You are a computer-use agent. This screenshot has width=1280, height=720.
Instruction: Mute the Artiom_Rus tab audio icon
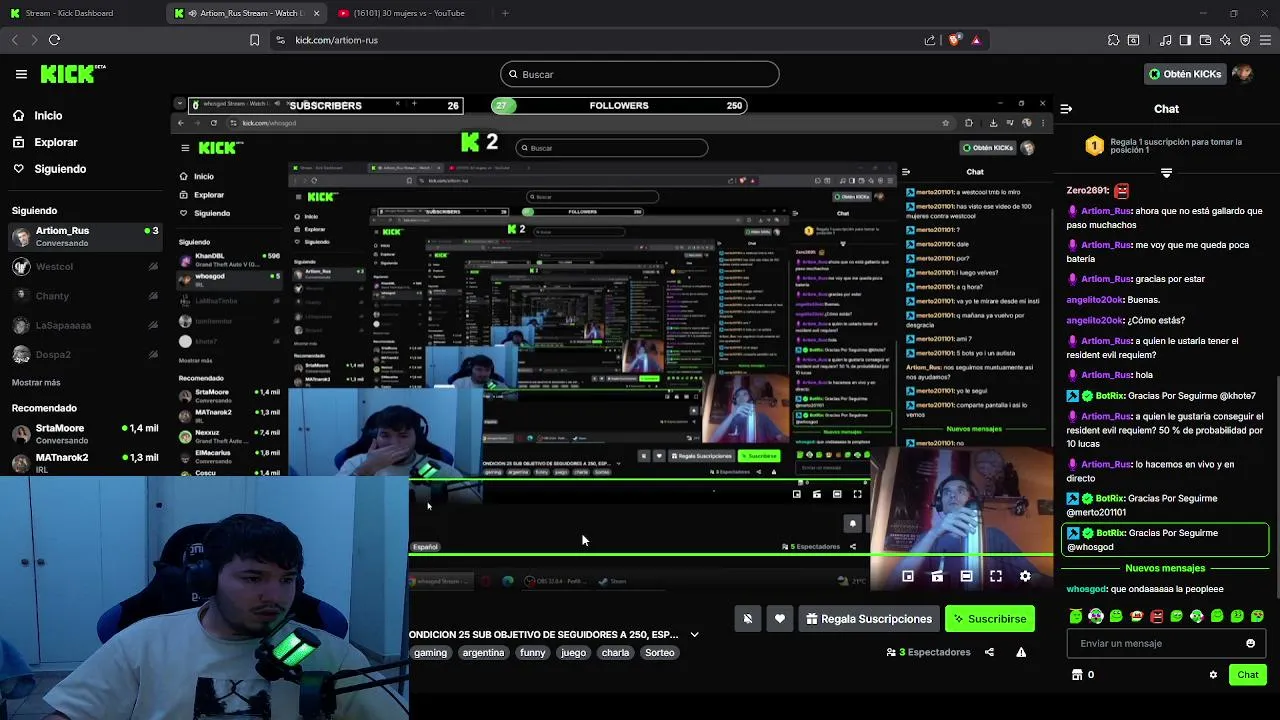191,13
